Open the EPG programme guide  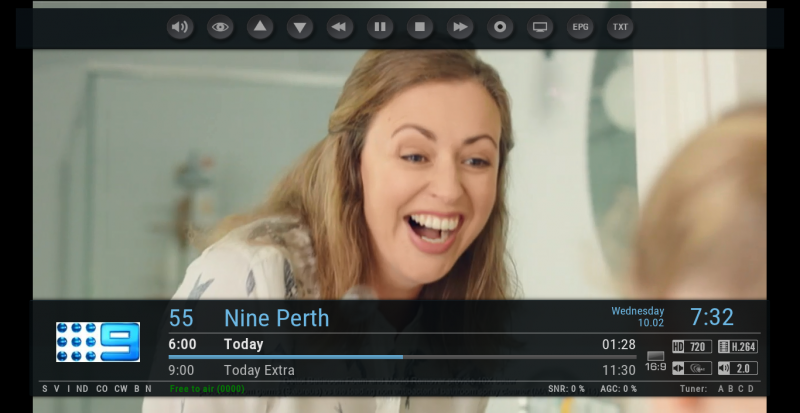pos(580,27)
